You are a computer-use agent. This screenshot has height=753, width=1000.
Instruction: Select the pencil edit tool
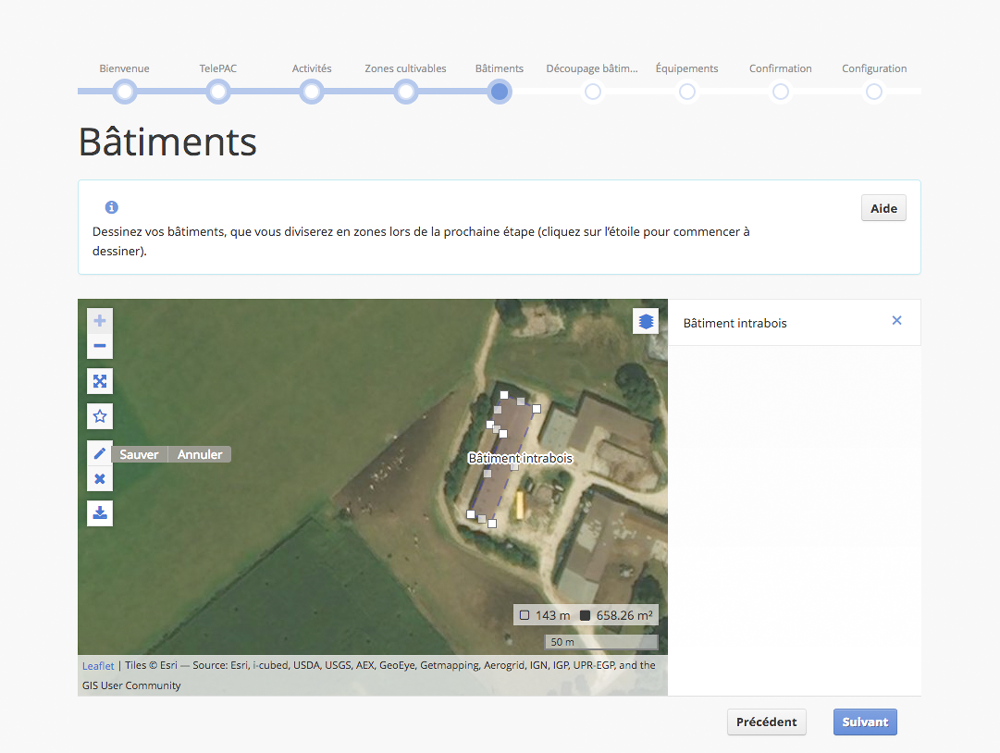point(99,453)
